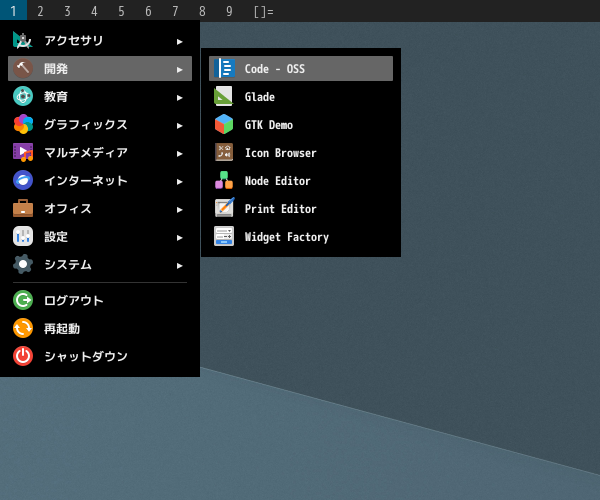Click the green ログアウト icon
600x500 pixels.
point(23,300)
